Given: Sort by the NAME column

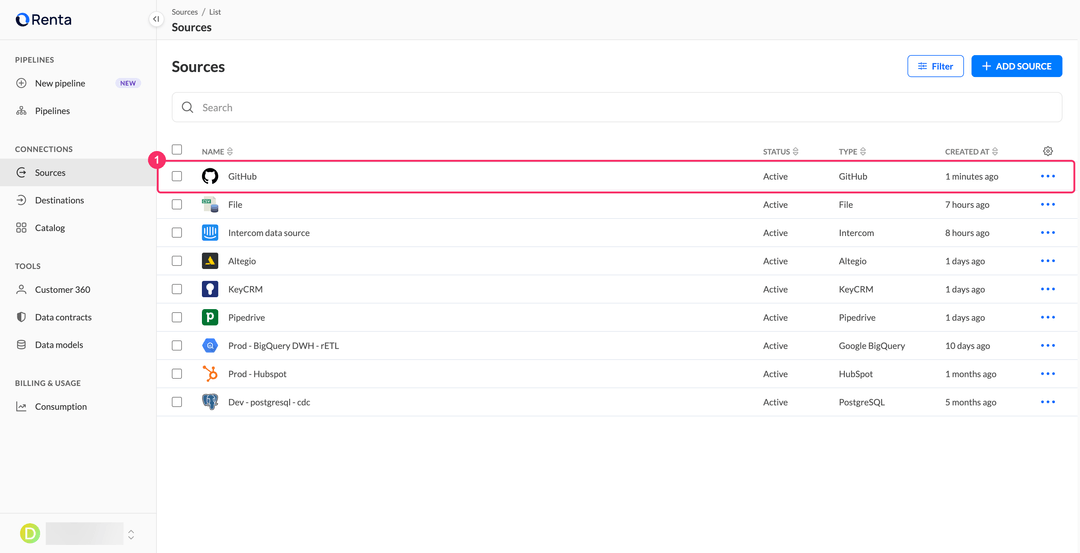Looking at the screenshot, I should point(218,152).
